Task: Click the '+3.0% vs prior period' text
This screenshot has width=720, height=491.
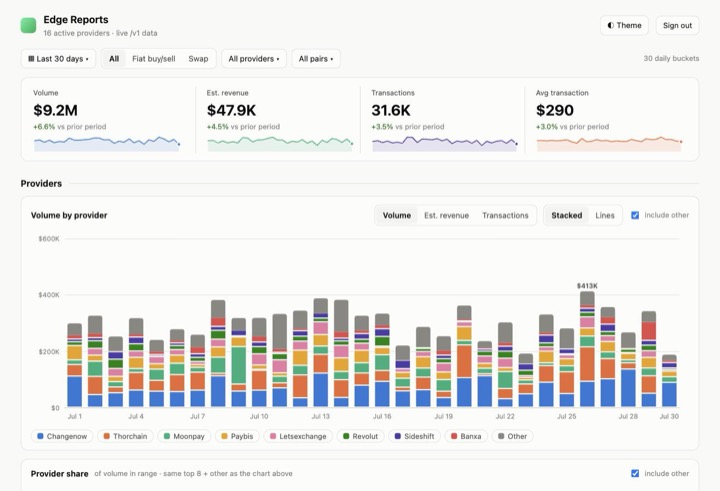Action: pos(572,127)
